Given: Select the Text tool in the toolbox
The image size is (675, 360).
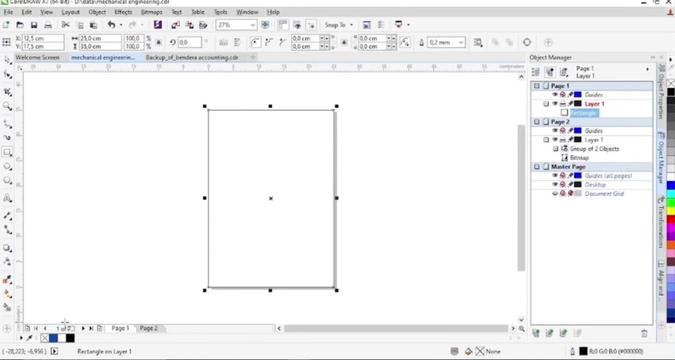Looking at the screenshot, I should (7, 198).
